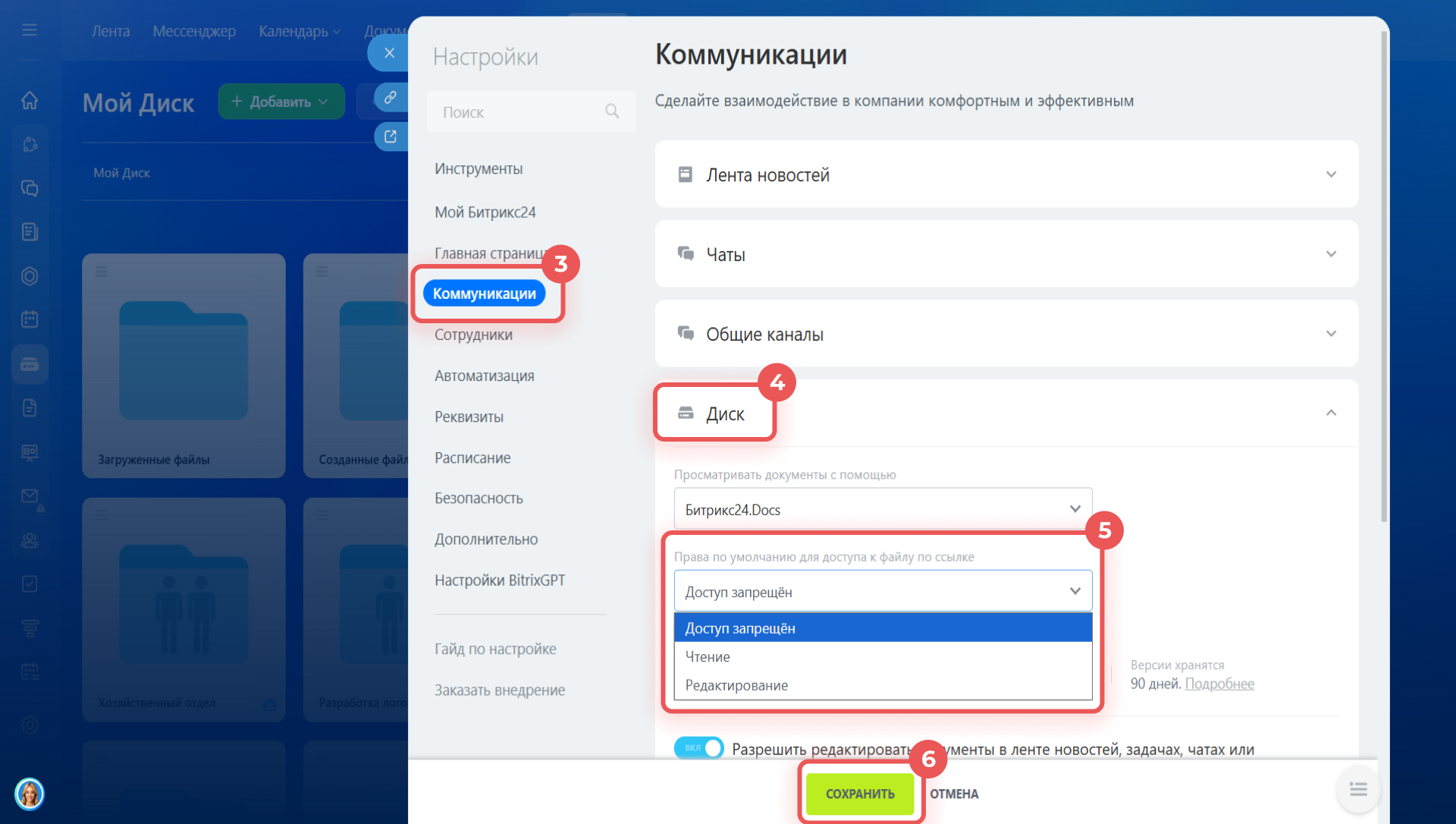Open Сотрудники settings section
1456x824 pixels.
[473, 335]
